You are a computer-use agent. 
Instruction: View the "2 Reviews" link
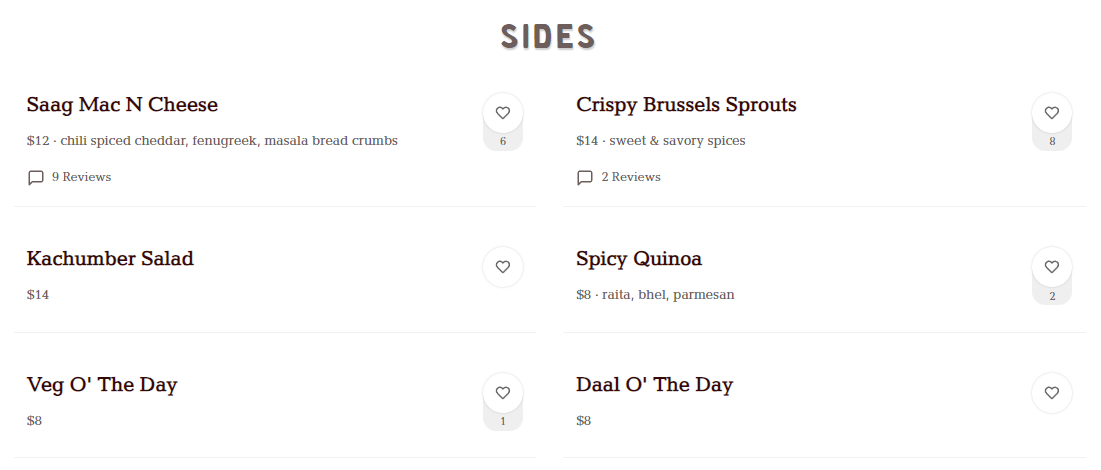(x=631, y=177)
